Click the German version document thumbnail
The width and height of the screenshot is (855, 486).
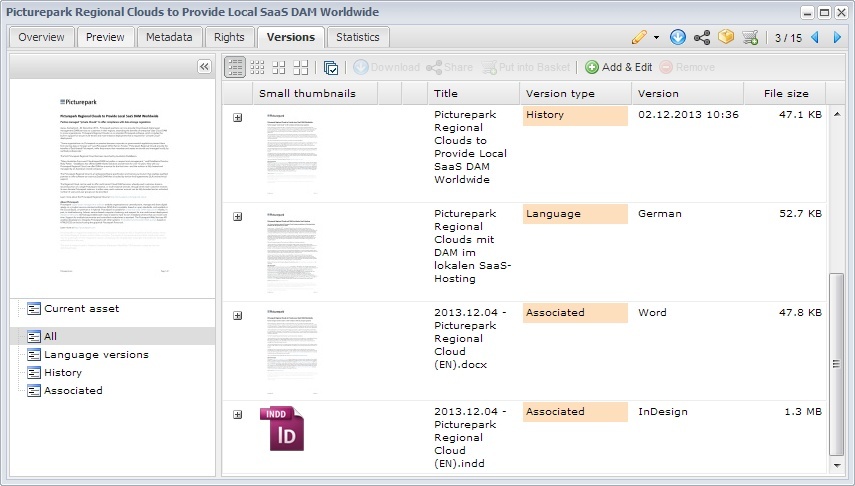(291, 253)
